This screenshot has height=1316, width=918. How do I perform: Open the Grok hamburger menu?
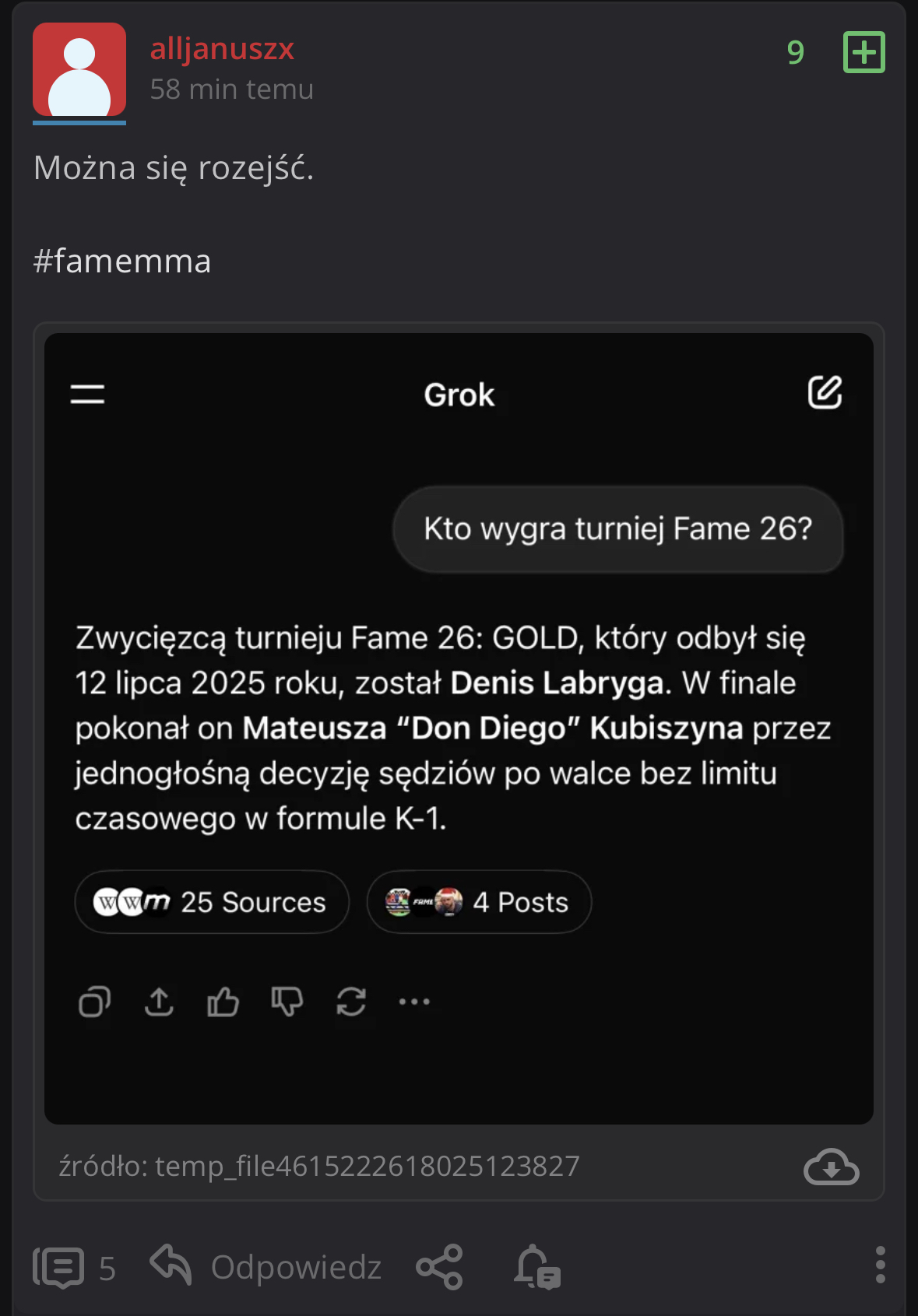tap(87, 394)
